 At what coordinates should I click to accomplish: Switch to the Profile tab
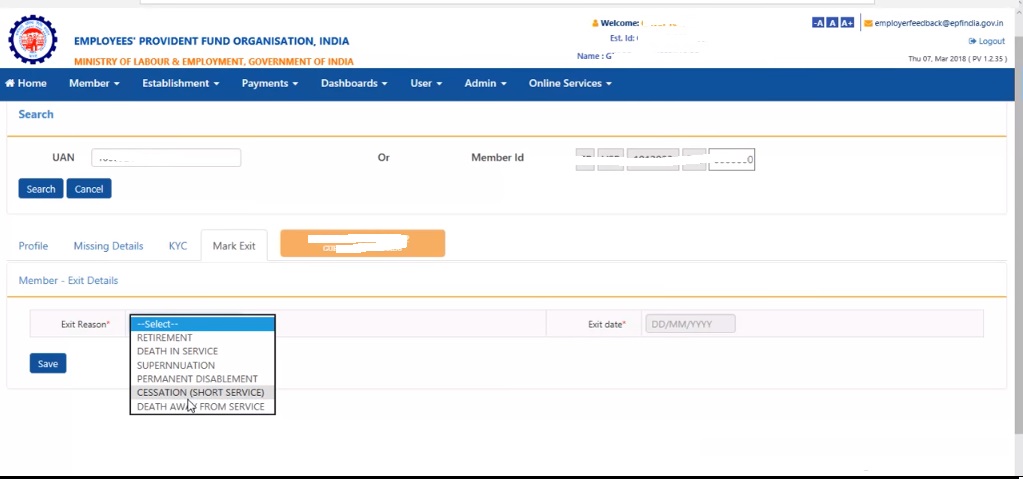(x=33, y=246)
